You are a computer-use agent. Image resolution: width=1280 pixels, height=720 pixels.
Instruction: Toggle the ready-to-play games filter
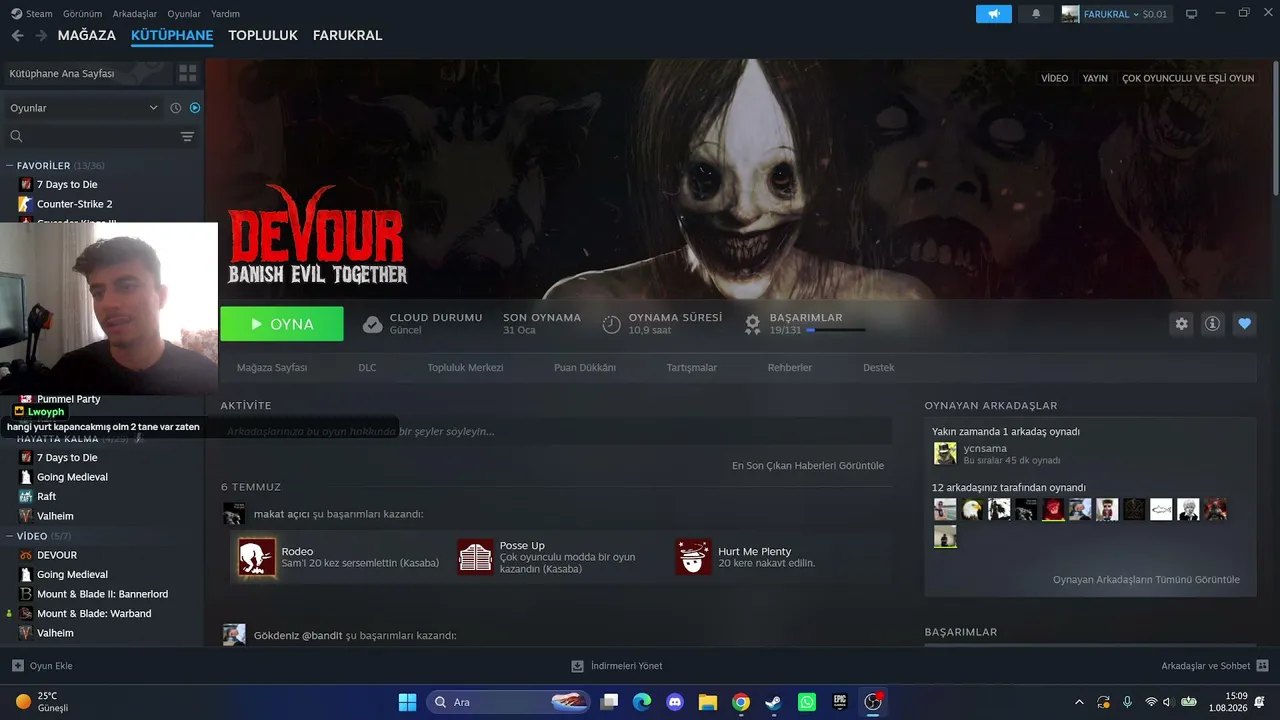coord(195,108)
